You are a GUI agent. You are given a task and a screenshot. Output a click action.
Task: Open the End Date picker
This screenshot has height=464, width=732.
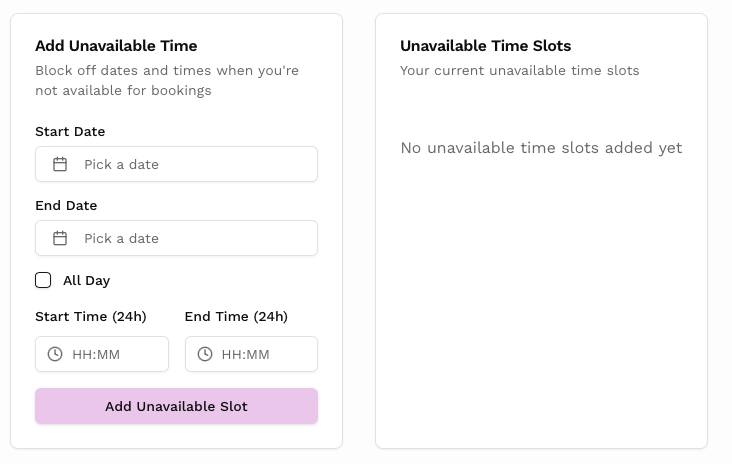click(176, 238)
